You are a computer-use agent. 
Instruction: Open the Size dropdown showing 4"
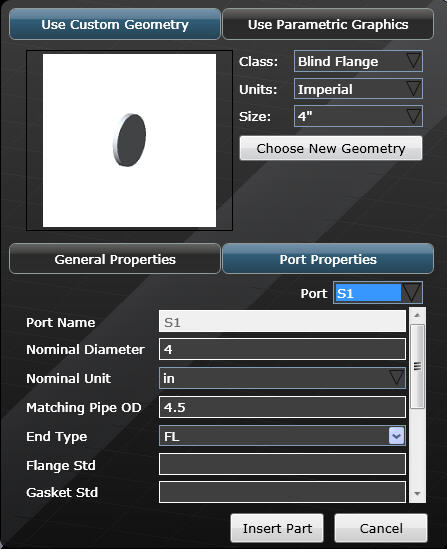click(358, 116)
